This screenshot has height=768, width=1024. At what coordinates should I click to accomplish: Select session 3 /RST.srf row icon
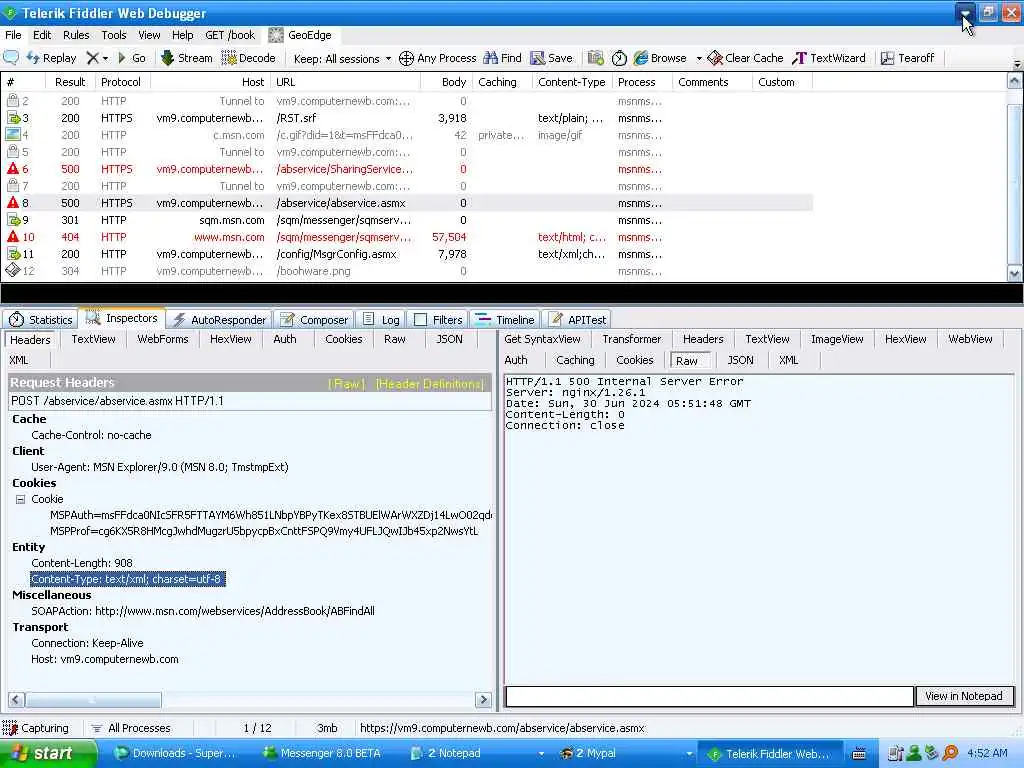[x=13, y=118]
